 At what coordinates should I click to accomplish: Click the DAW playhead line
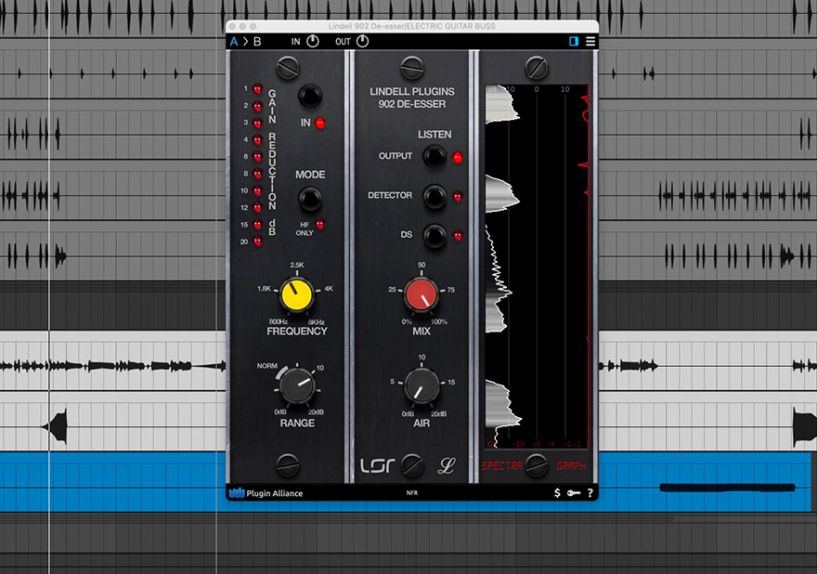49,286
